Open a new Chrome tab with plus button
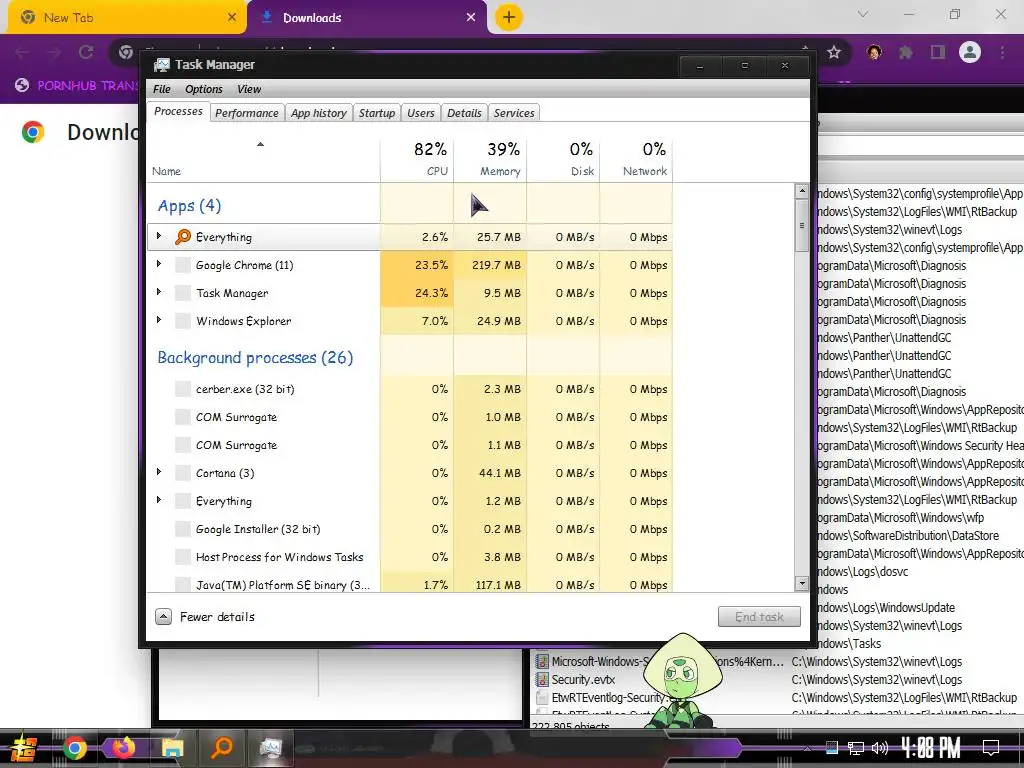The image size is (1024, 768). click(x=509, y=18)
